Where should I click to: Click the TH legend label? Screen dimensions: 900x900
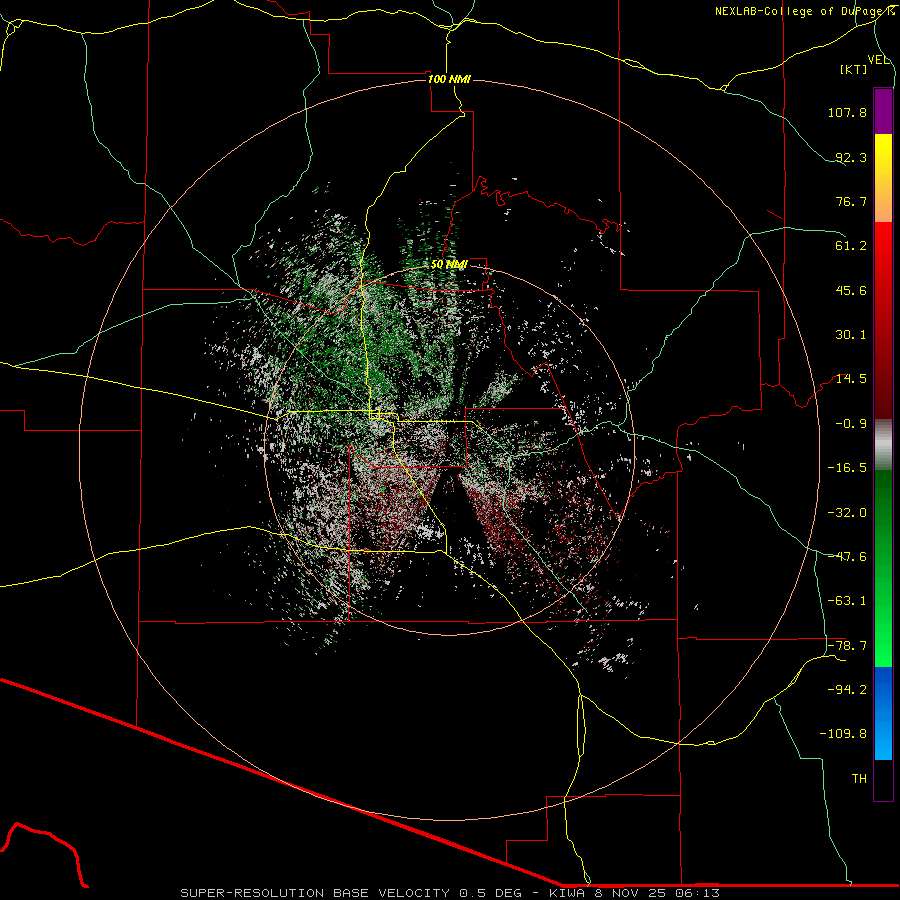(859, 779)
